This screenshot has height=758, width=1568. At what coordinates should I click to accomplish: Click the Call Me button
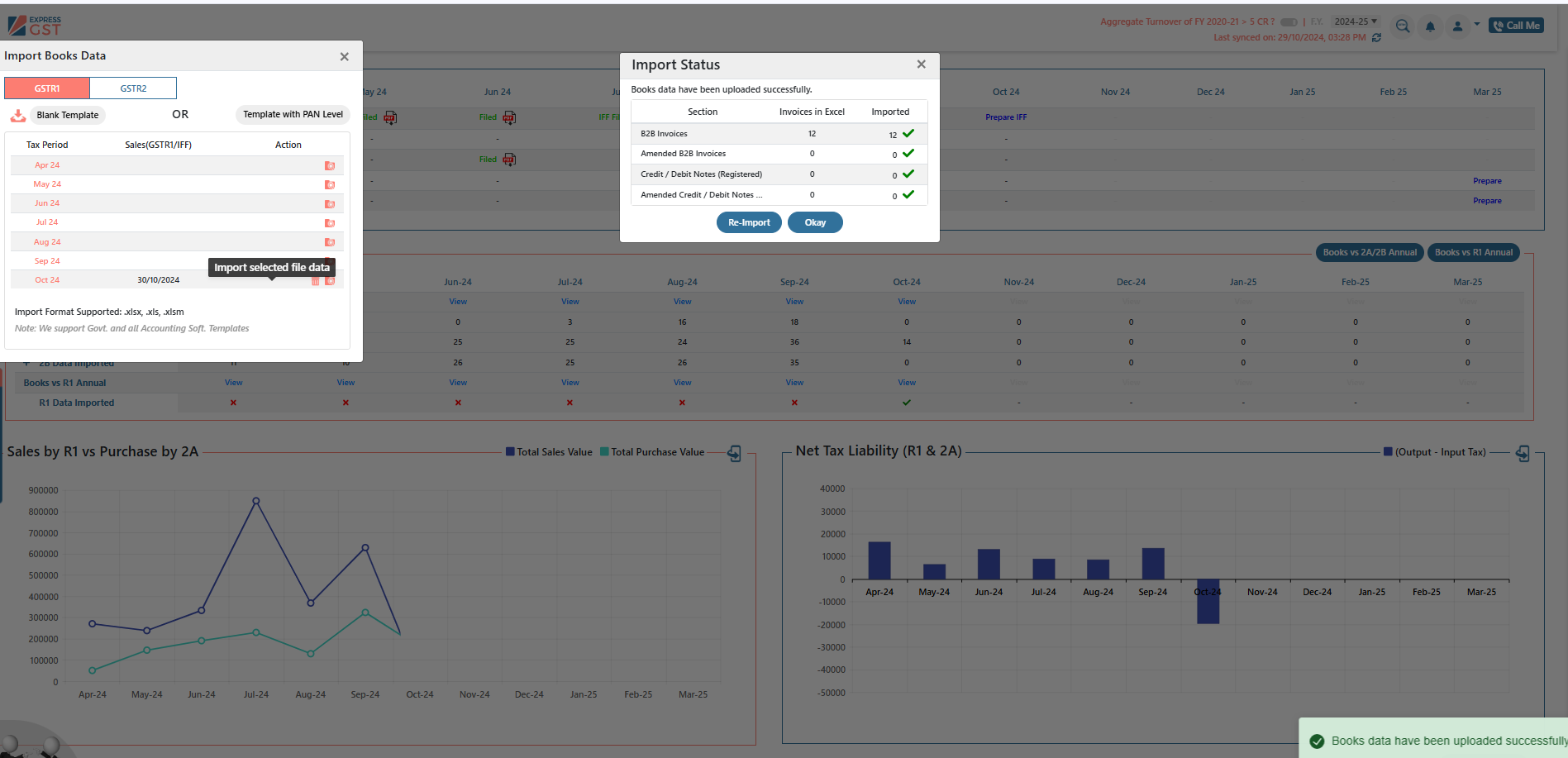tap(1516, 26)
